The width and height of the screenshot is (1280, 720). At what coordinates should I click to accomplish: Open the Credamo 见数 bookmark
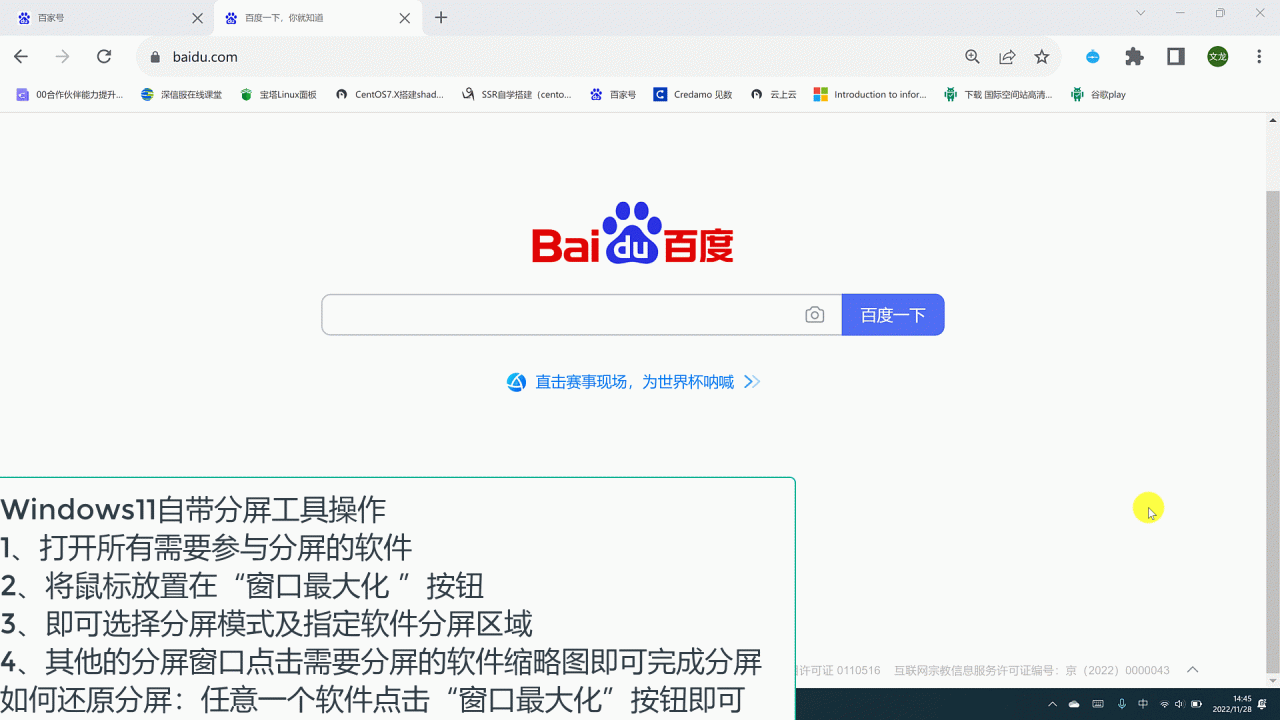693,95
